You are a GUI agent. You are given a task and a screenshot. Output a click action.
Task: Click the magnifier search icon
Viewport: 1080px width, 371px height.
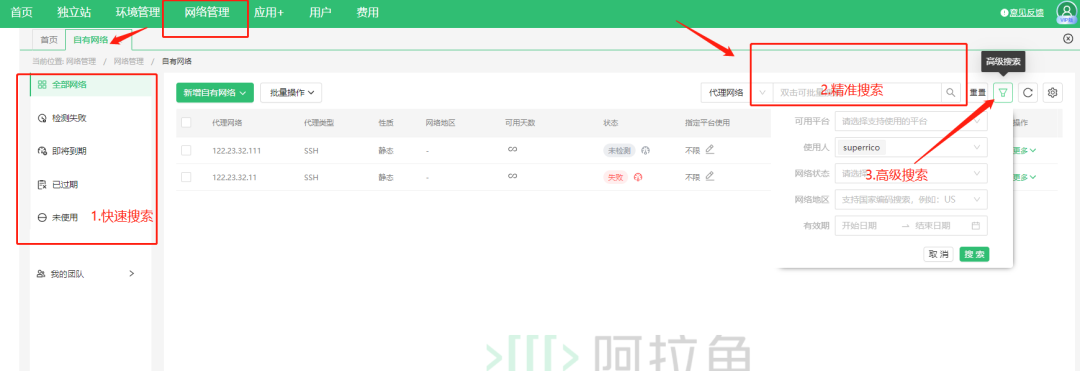click(951, 92)
